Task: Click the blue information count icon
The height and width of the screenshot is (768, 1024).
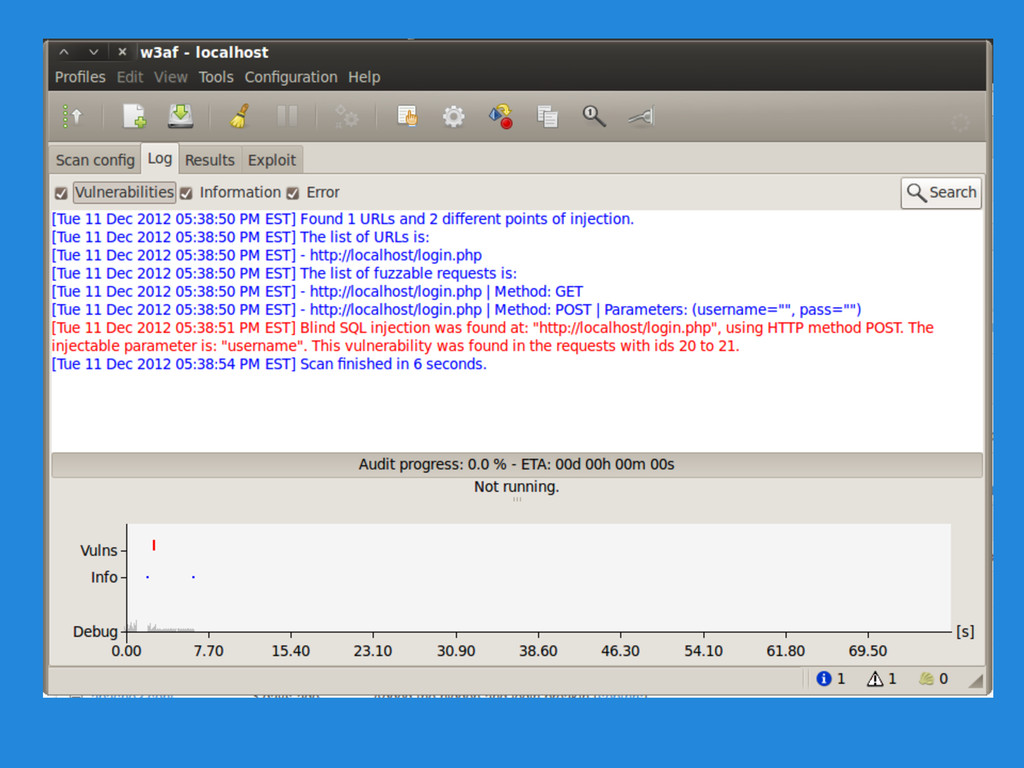Action: (824, 679)
